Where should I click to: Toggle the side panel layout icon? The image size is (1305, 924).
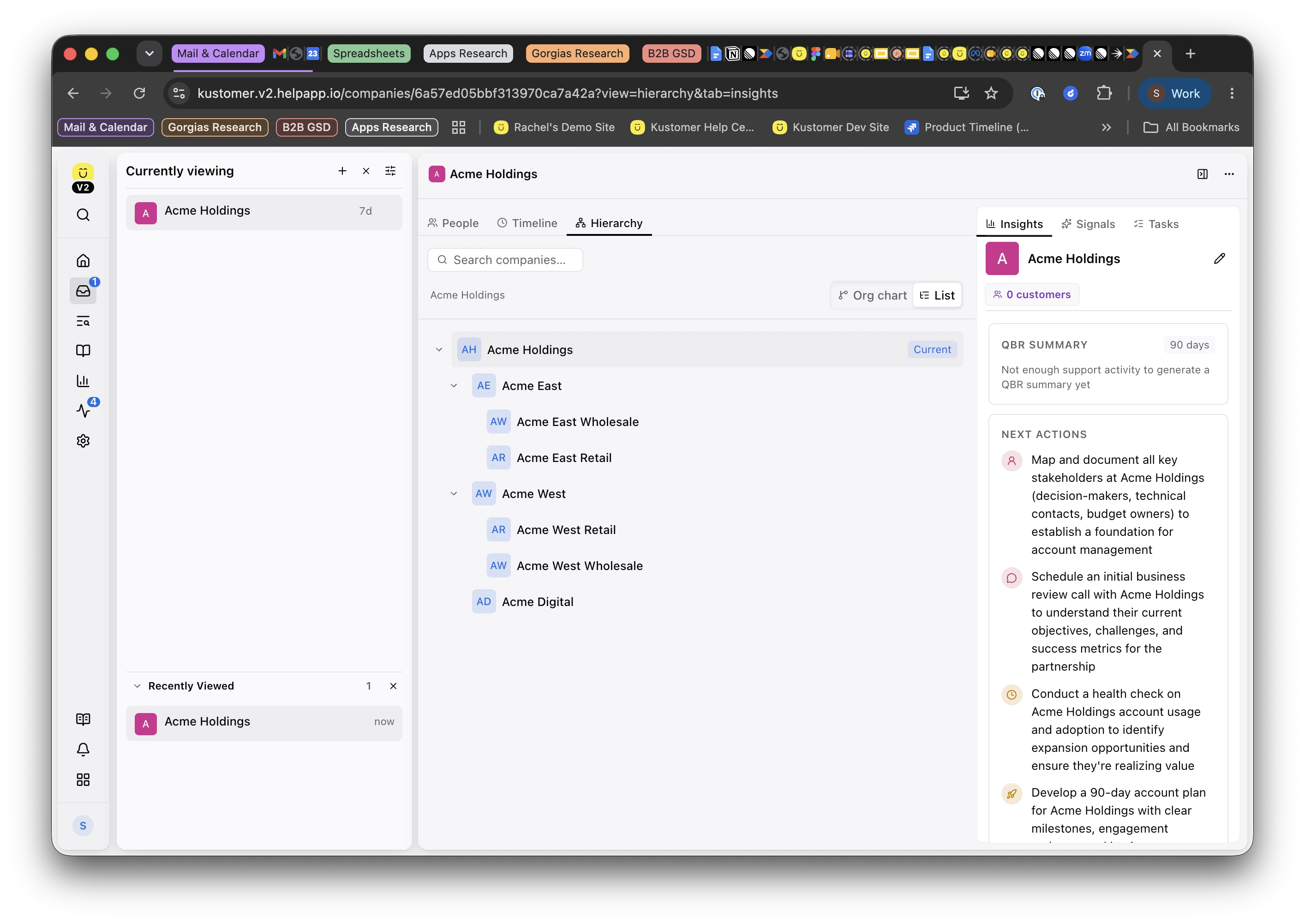pos(1203,174)
